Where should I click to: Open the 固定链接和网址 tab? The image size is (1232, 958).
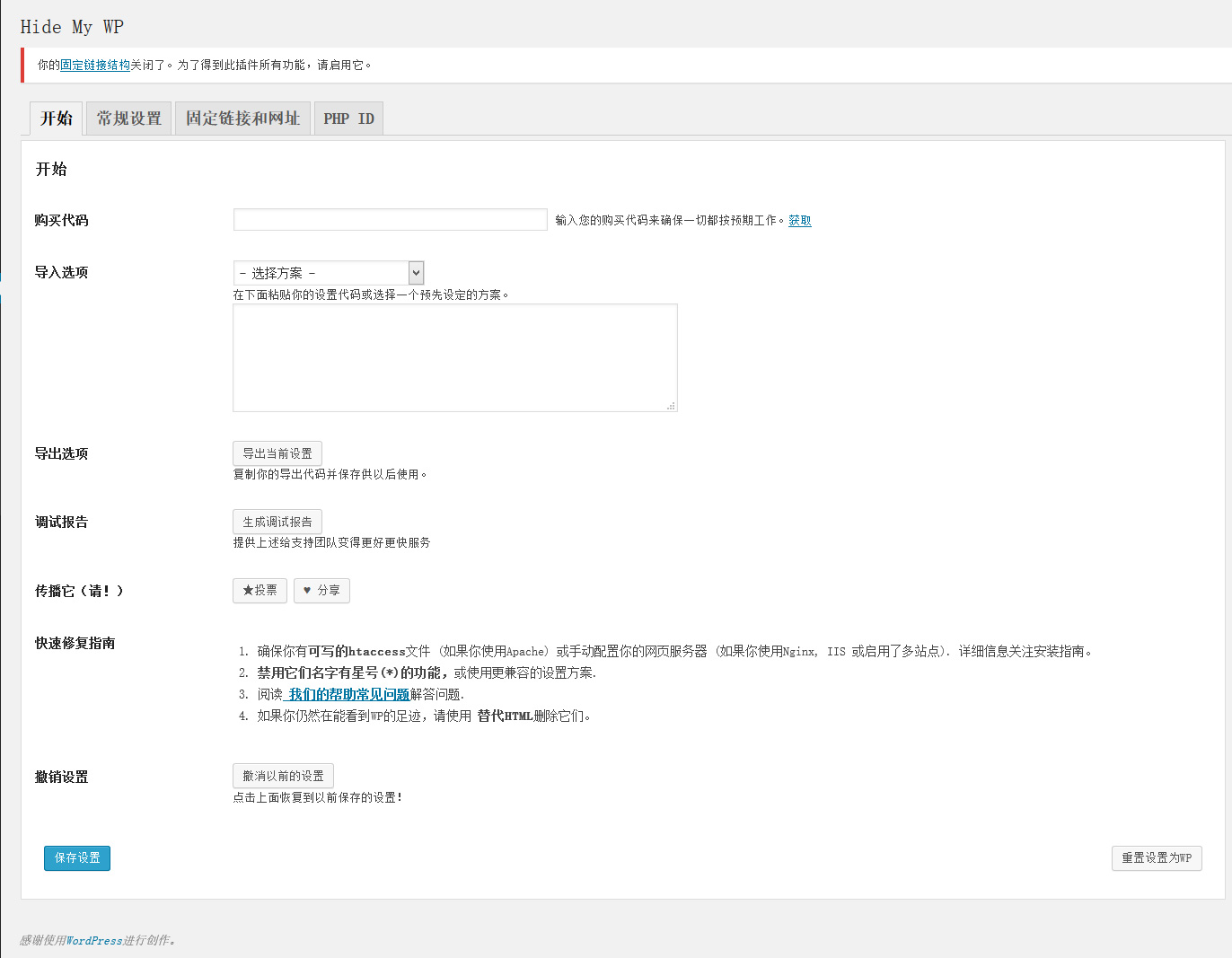point(243,119)
